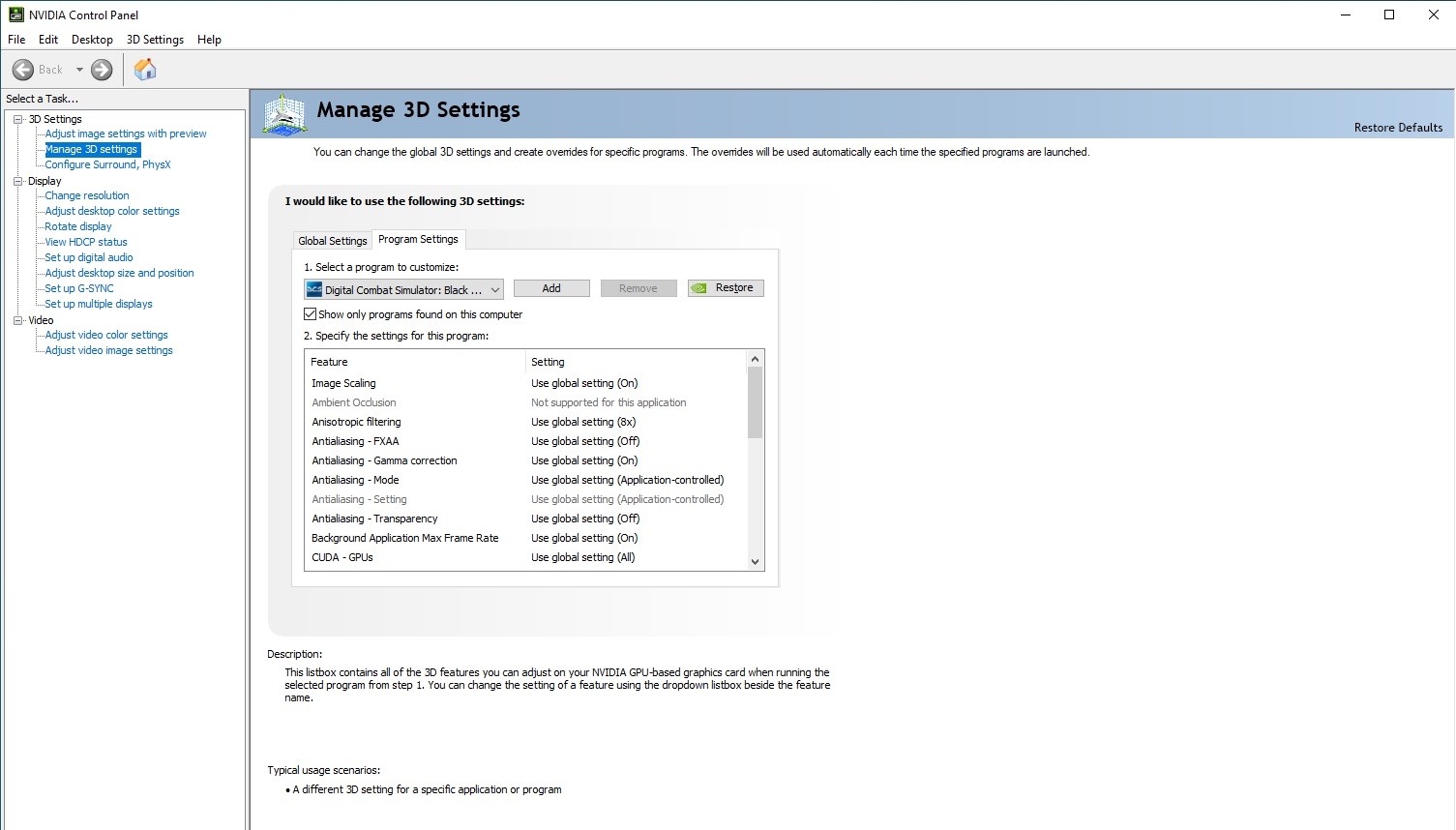The width and height of the screenshot is (1456, 830).
Task: Open Rotate display task
Action: 78,226
